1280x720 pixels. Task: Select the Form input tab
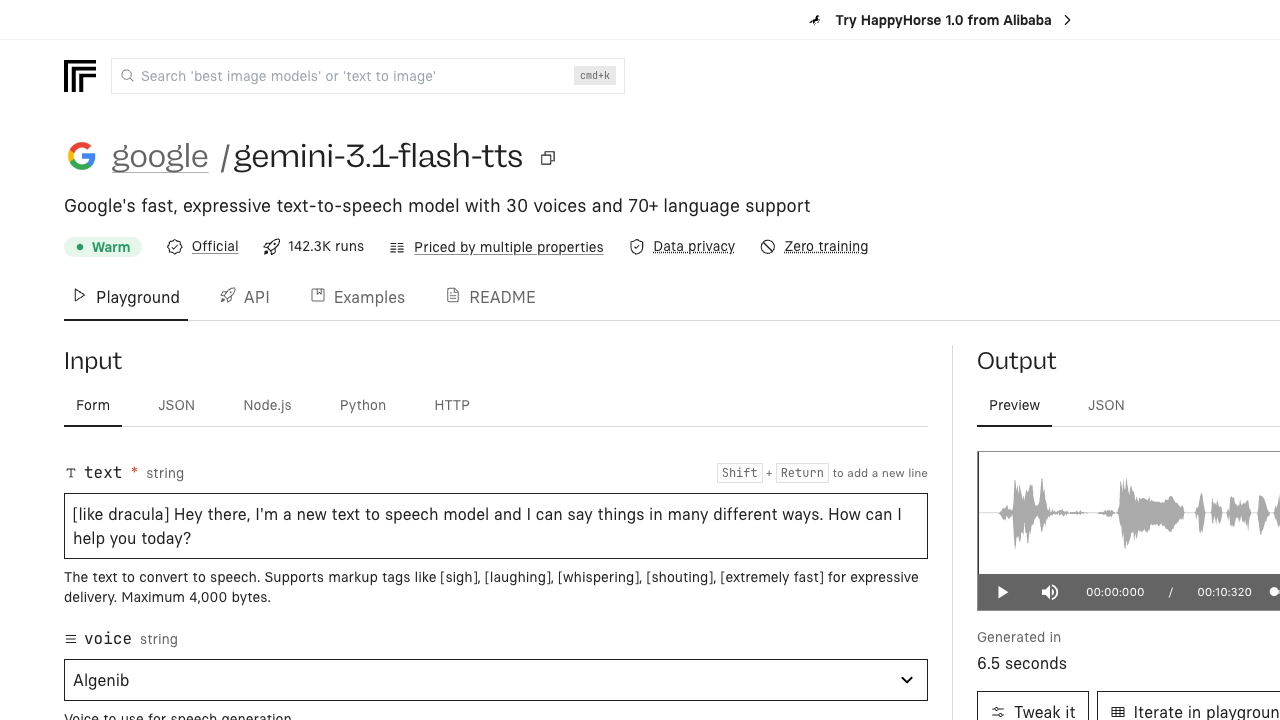point(93,405)
